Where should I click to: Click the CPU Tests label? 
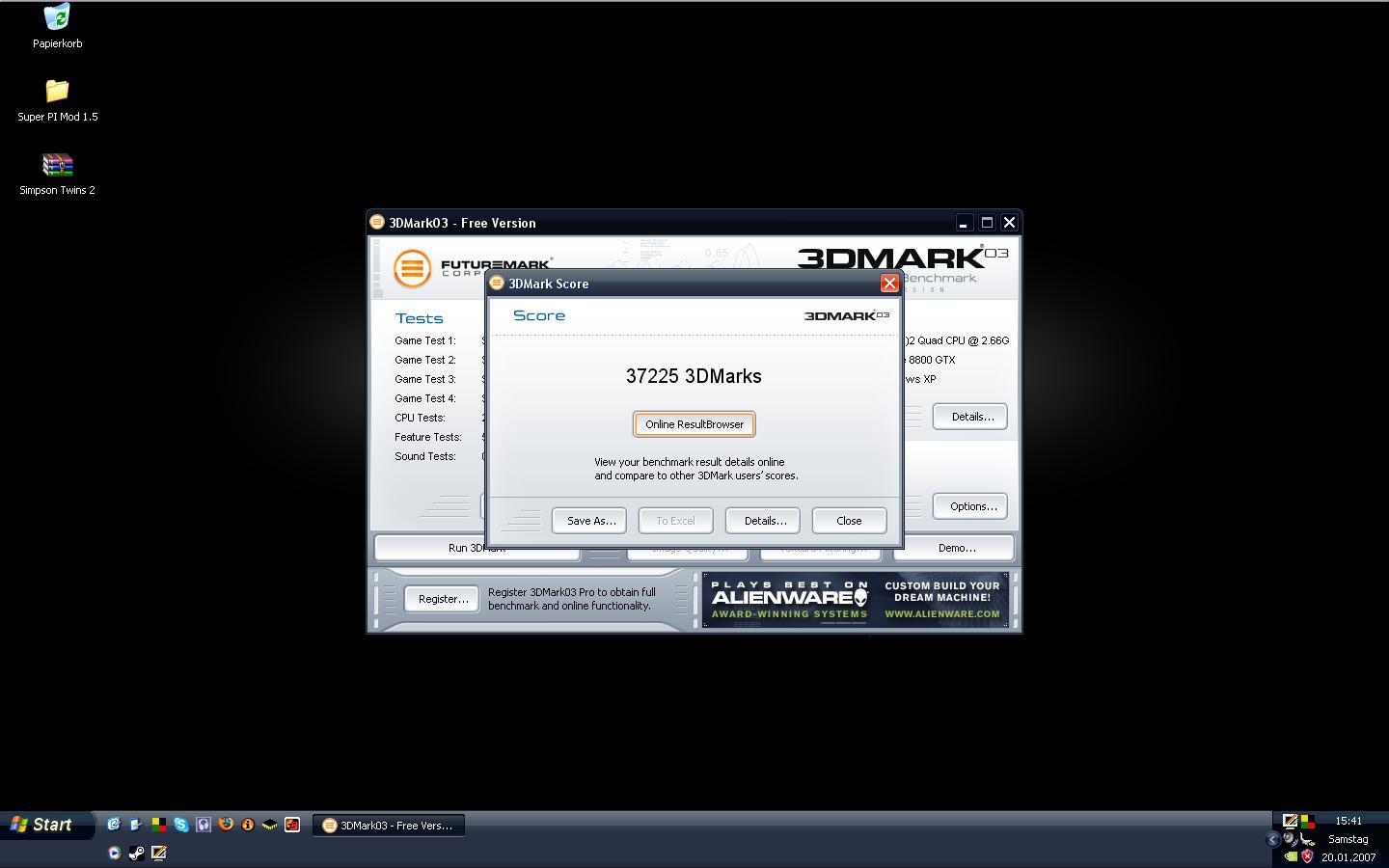click(420, 418)
